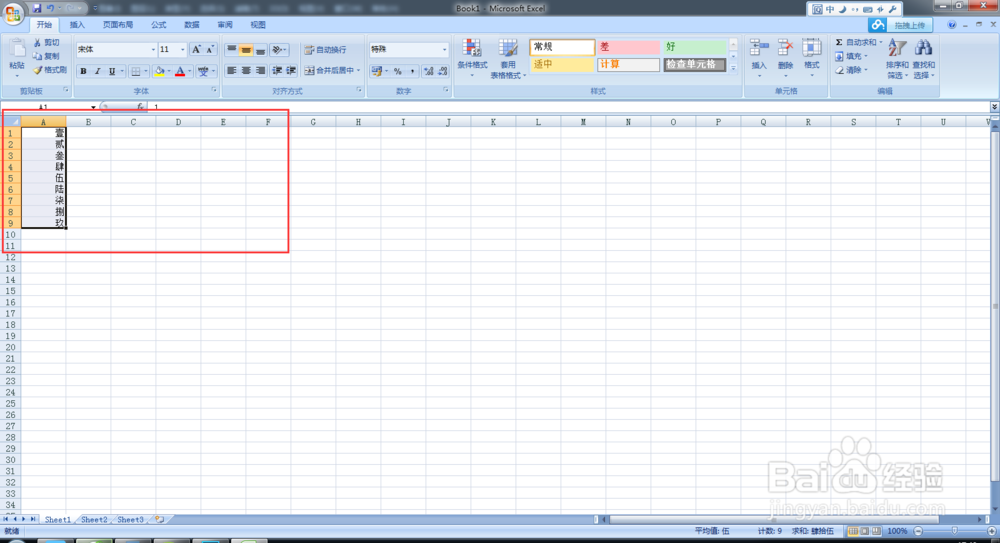Toggle Bold formatting
The width and height of the screenshot is (1000, 543).
point(83,71)
